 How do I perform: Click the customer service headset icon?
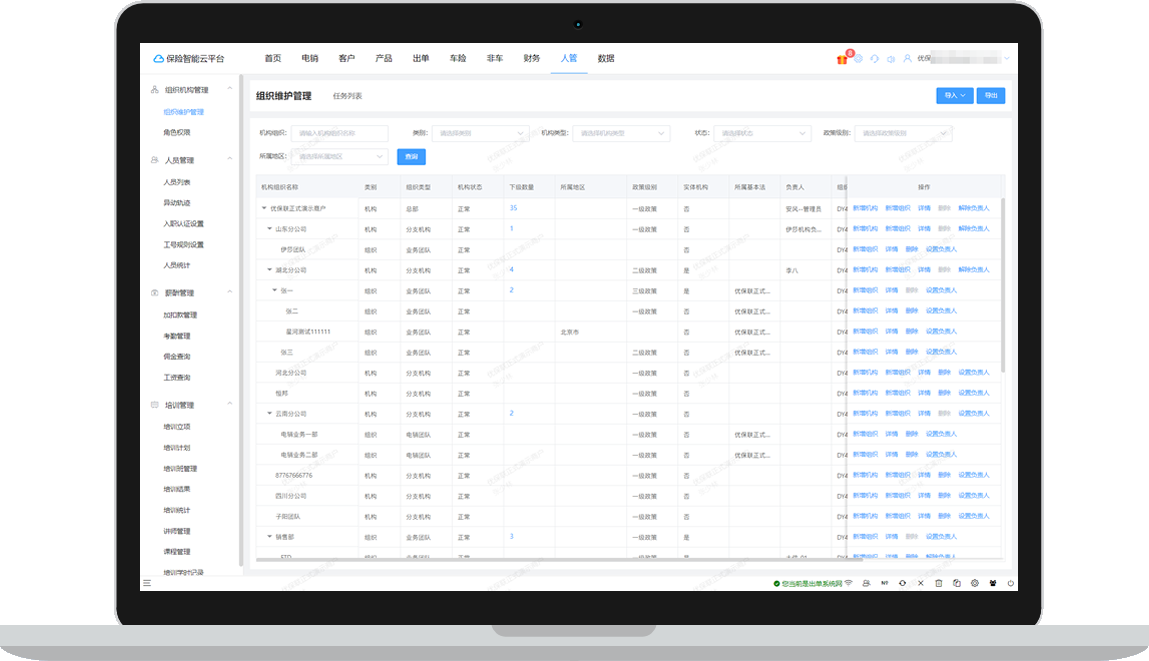(x=874, y=59)
